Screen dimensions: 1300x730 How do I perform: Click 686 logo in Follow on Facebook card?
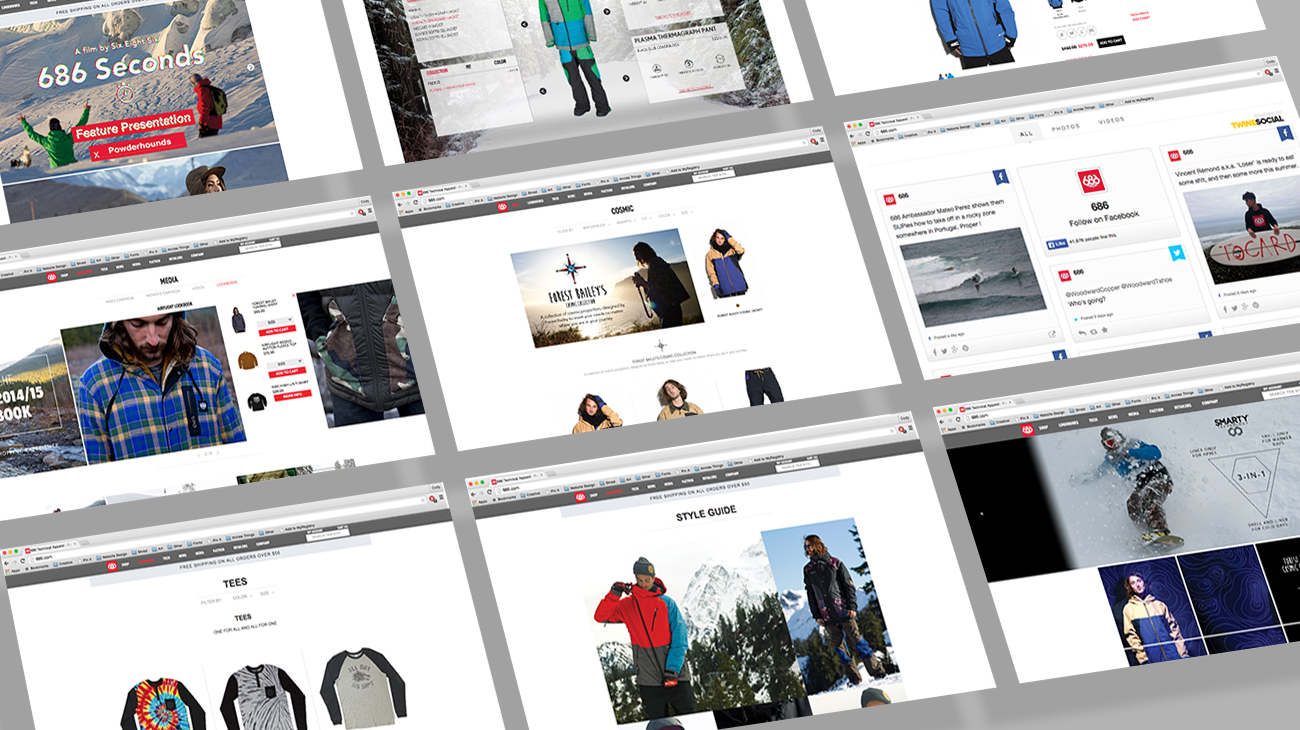(x=1090, y=182)
